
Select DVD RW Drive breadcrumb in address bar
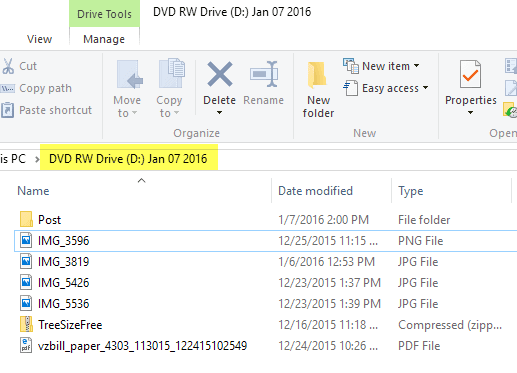(x=128, y=159)
